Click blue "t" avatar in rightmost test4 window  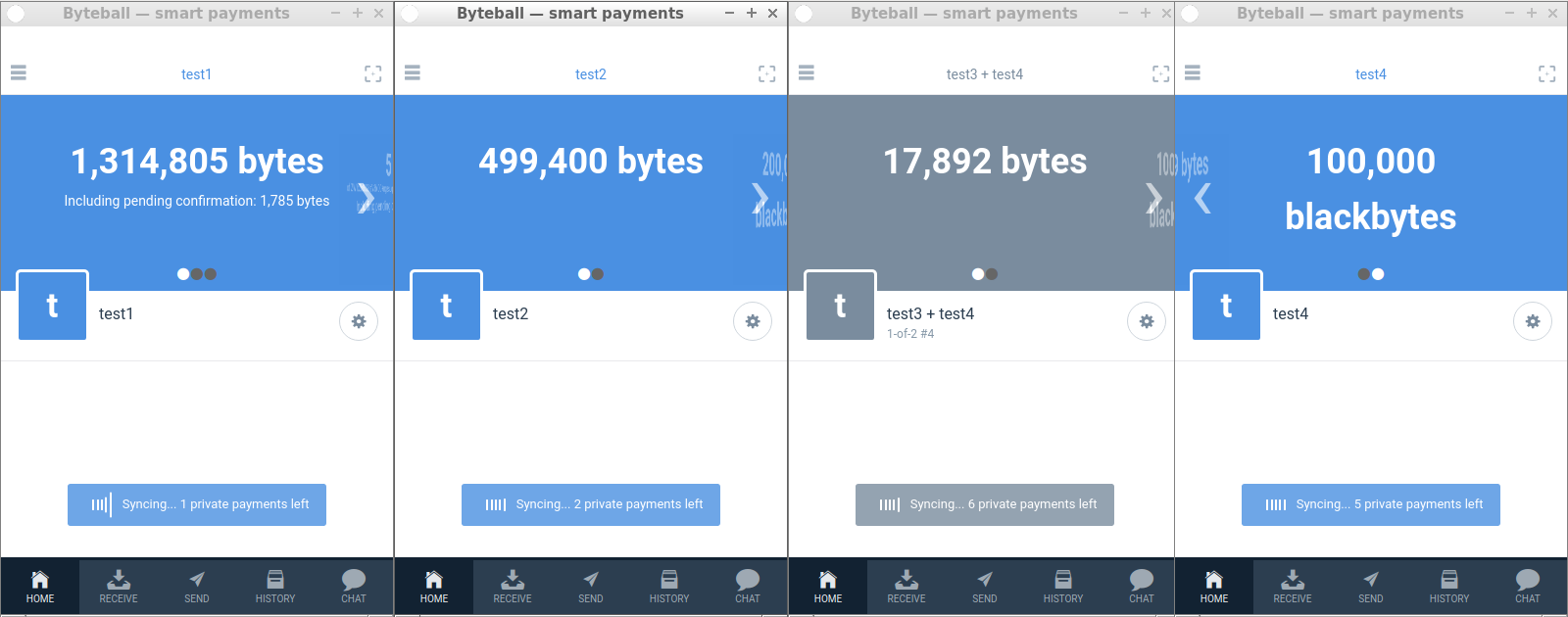[x=1227, y=306]
